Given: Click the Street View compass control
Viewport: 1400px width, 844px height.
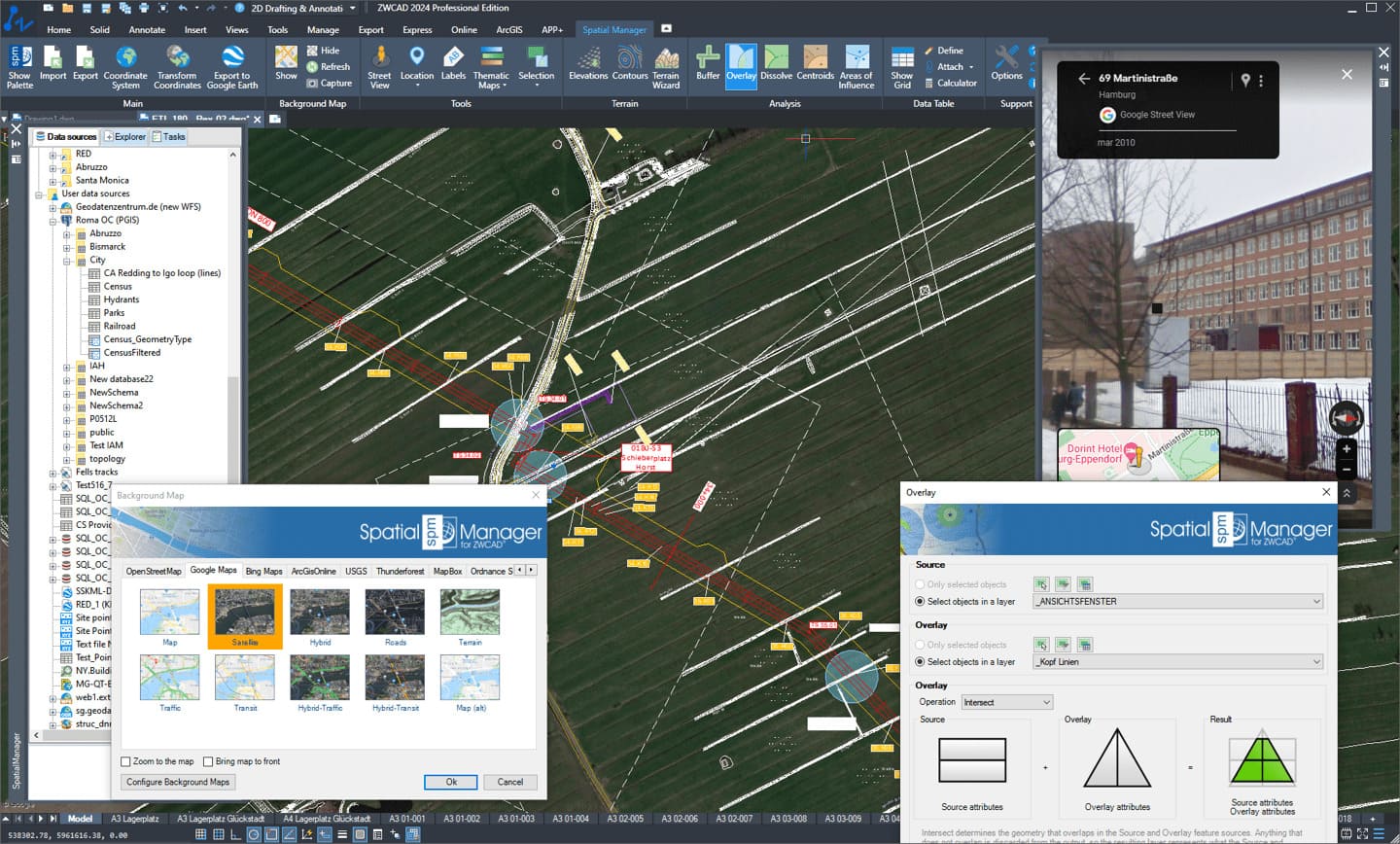Looking at the screenshot, I should (1347, 418).
